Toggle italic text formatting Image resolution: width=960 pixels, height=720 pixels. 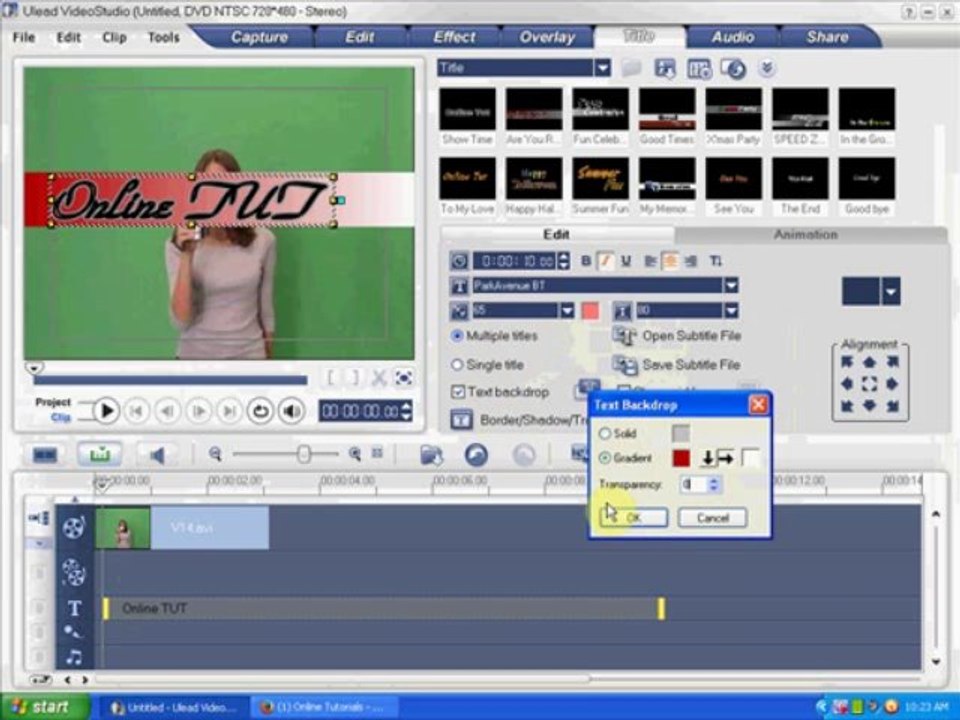(606, 261)
